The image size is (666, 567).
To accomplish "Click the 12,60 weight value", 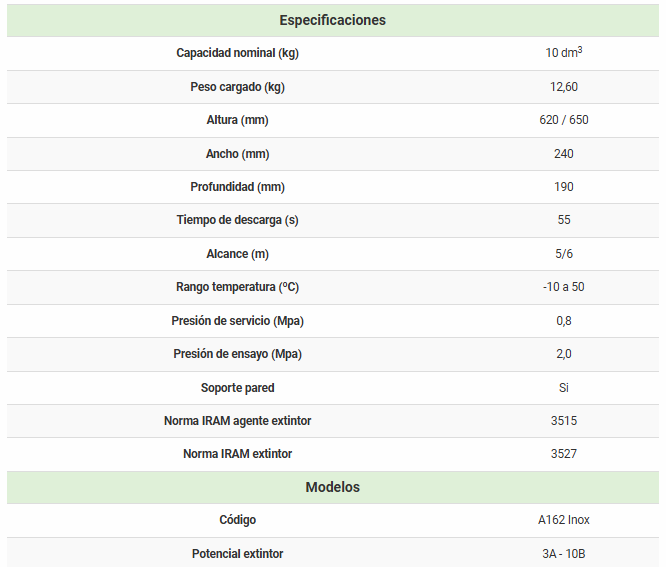I will (x=563, y=87).
